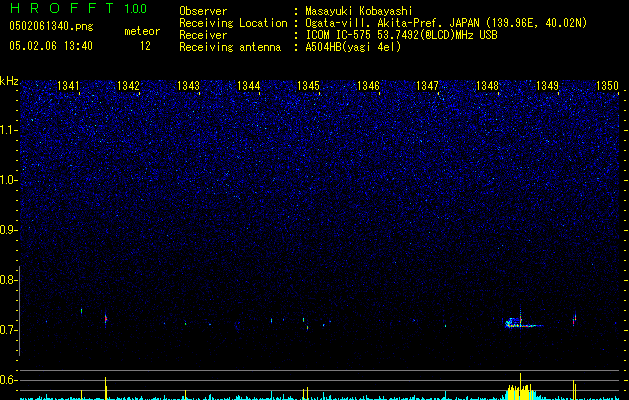This screenshot has height=400, width=629.
Task: Click the 1341 time axis label
Action: click(x=68, y=85)
